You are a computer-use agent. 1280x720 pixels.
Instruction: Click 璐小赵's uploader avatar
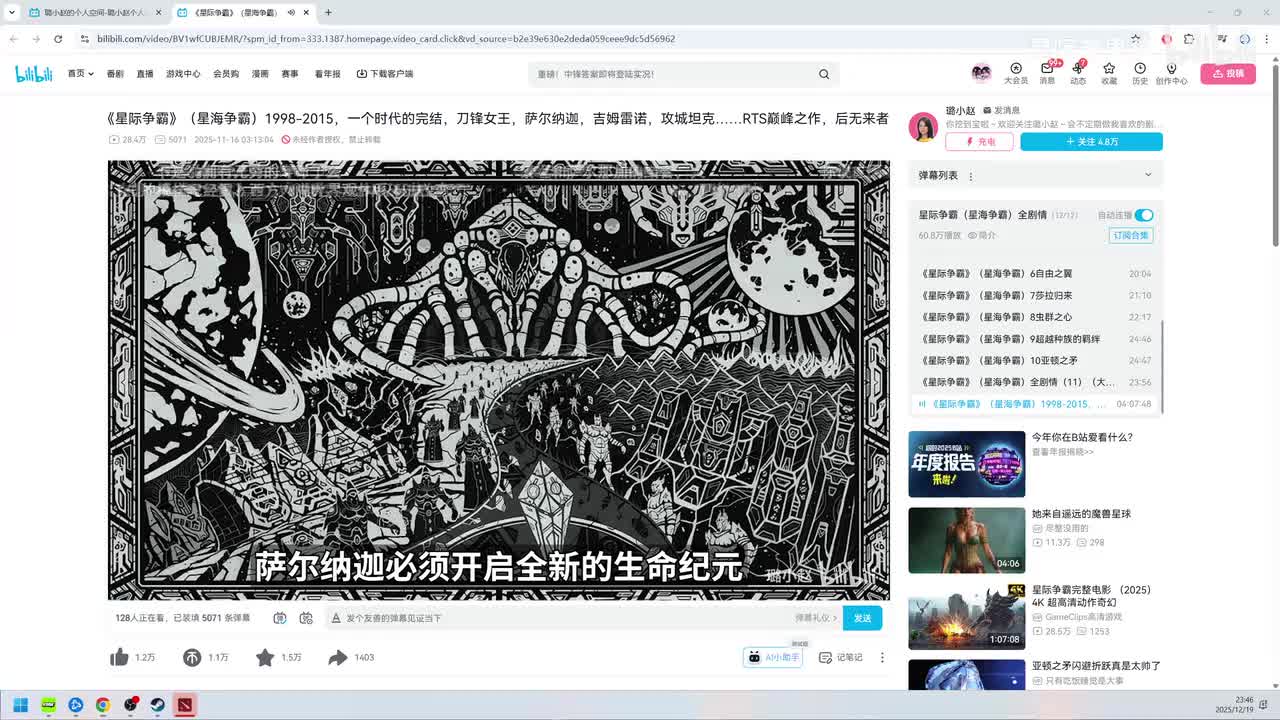[x=923, y=127]
